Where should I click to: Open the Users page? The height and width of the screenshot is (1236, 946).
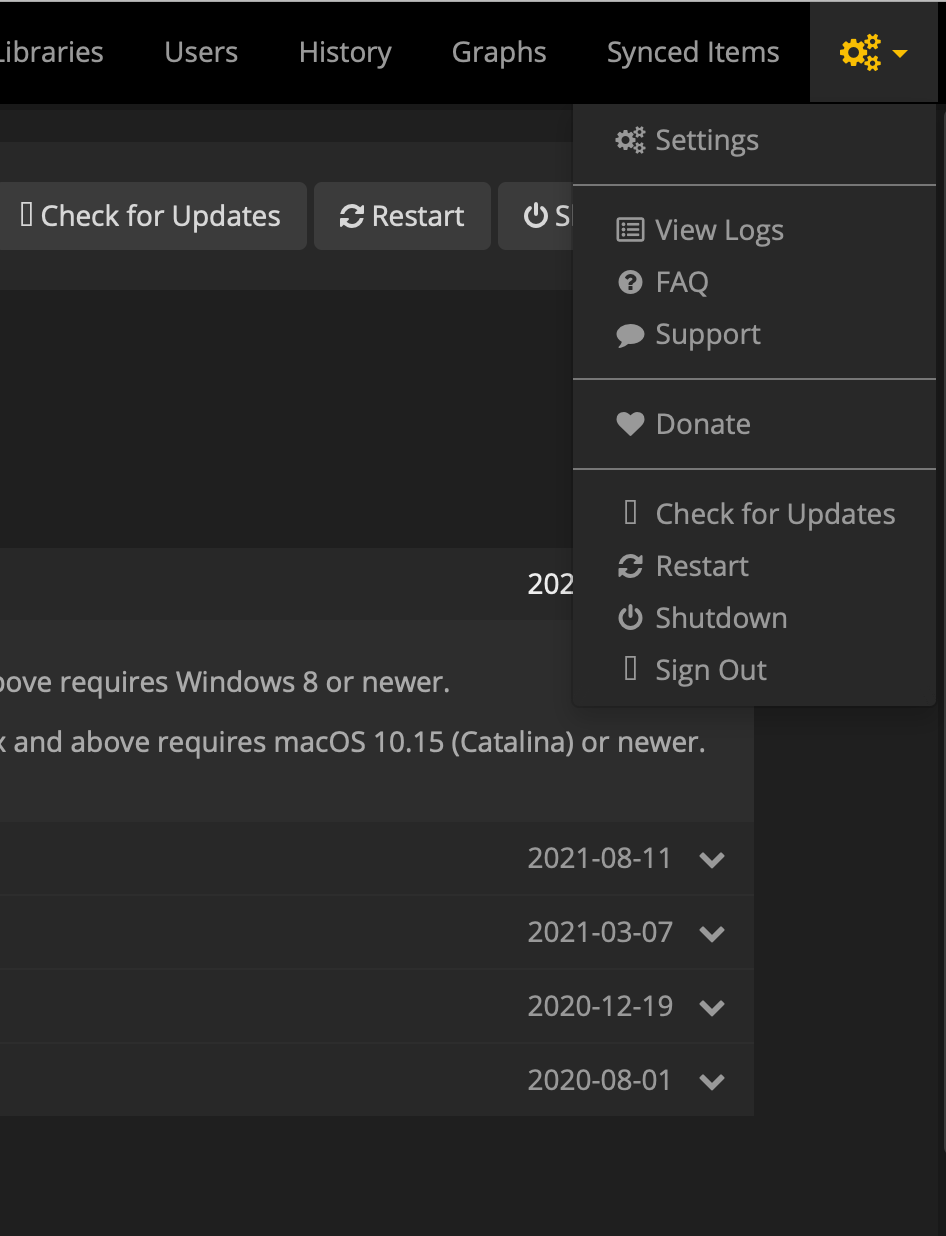click(201, 52)
